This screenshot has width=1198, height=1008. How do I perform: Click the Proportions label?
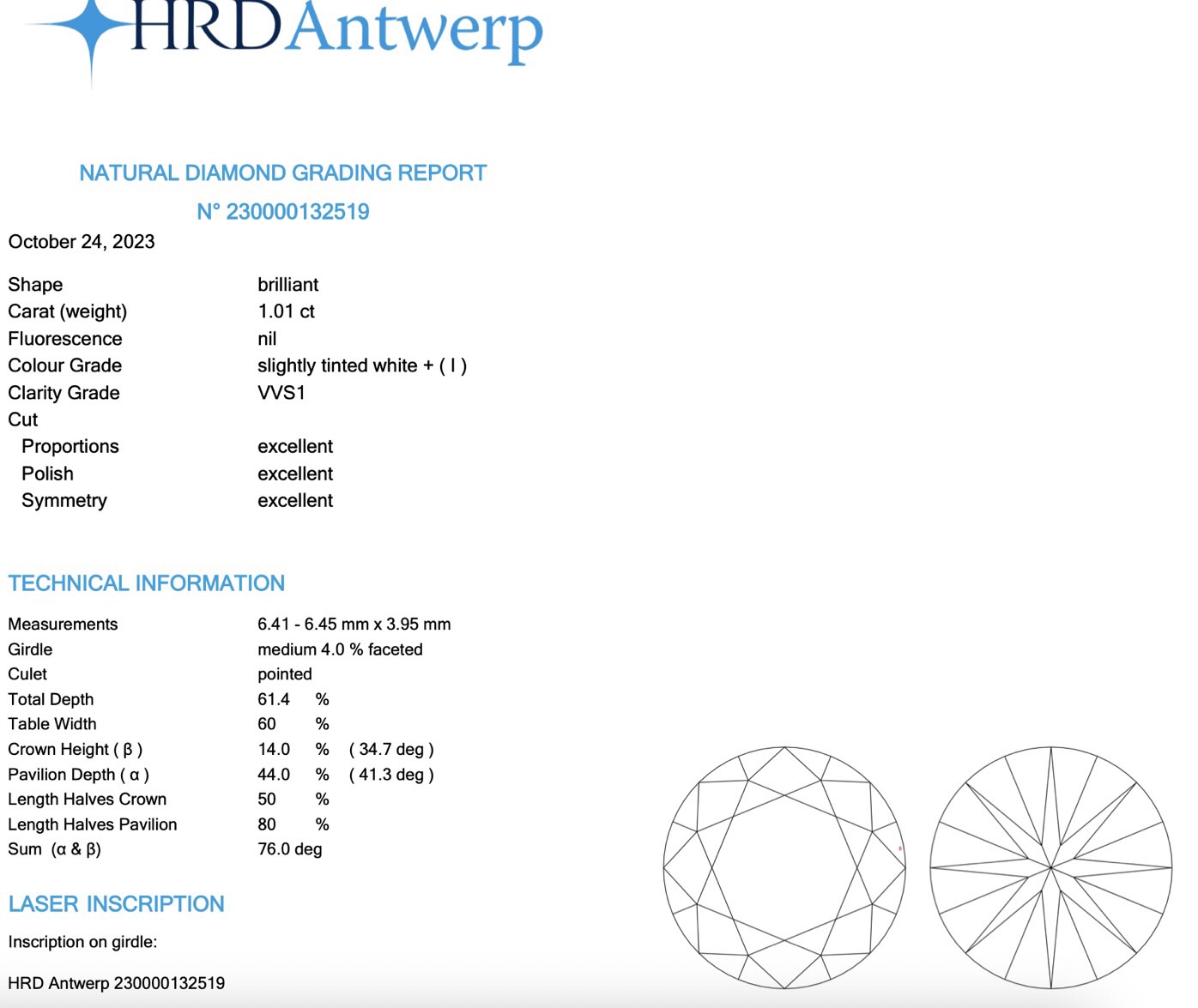click(x=70, y=447)
